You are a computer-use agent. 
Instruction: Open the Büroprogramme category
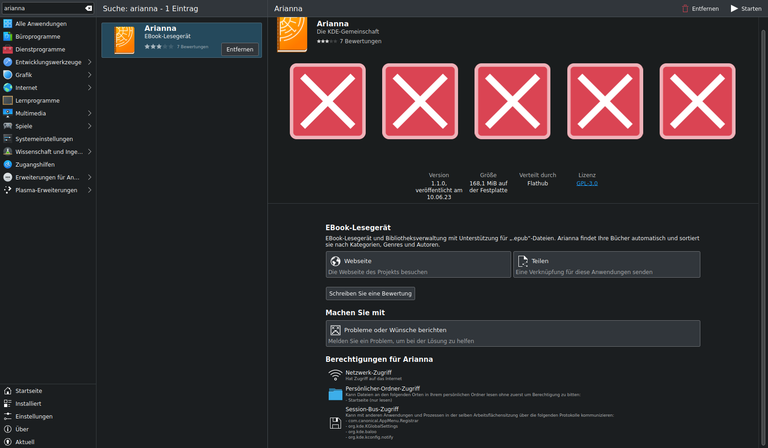(37, 36)
